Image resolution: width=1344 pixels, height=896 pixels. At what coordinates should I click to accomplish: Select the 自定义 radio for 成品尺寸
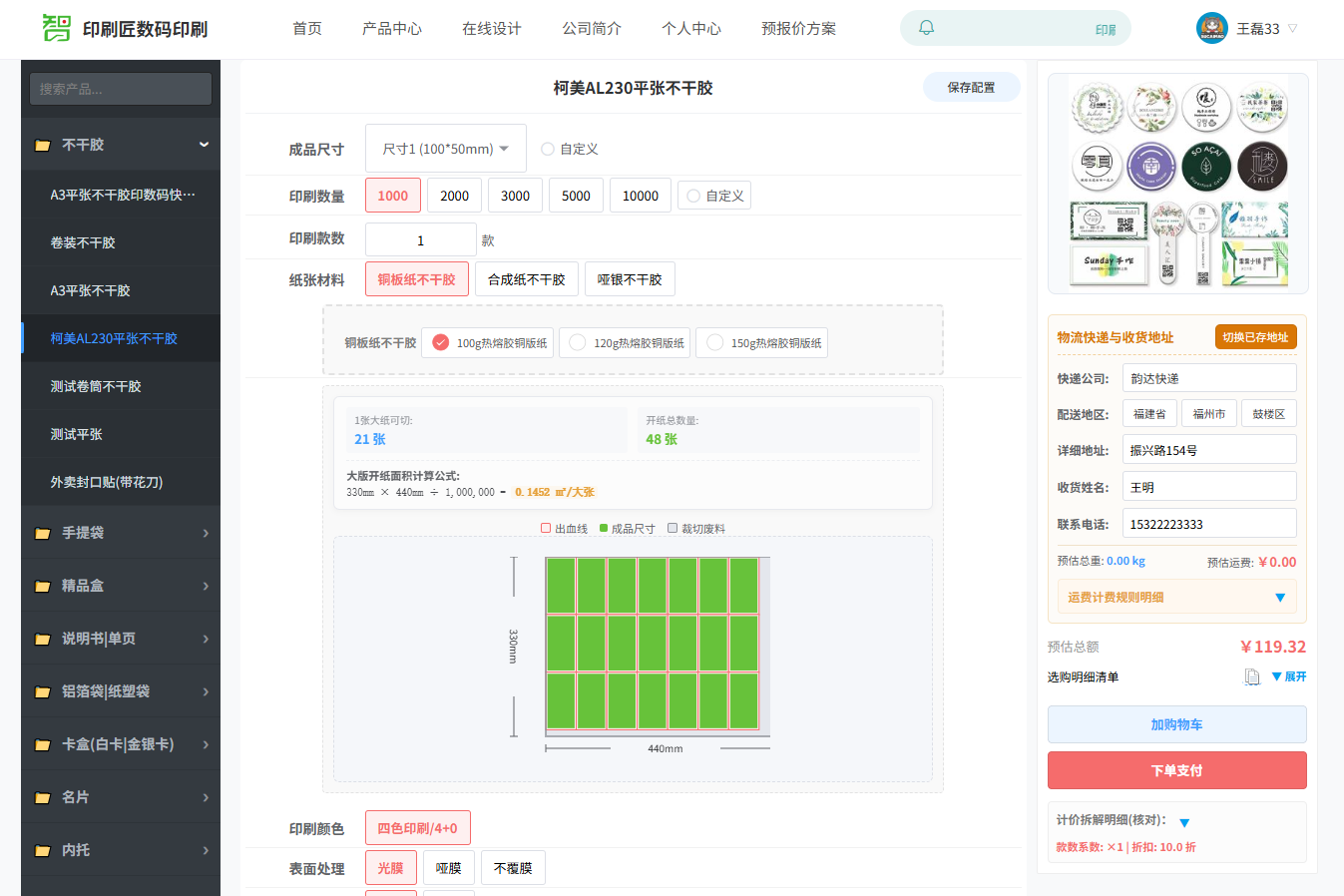pos(548,149)
